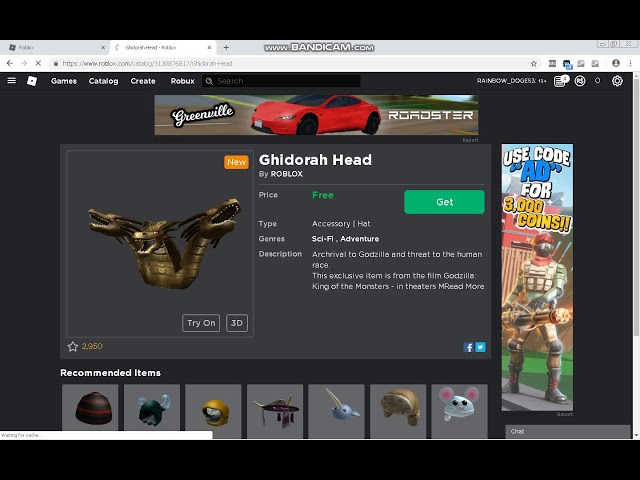Open the yellow hood recommended item
This screenshot has height=480, width=640.
point(213,409)
